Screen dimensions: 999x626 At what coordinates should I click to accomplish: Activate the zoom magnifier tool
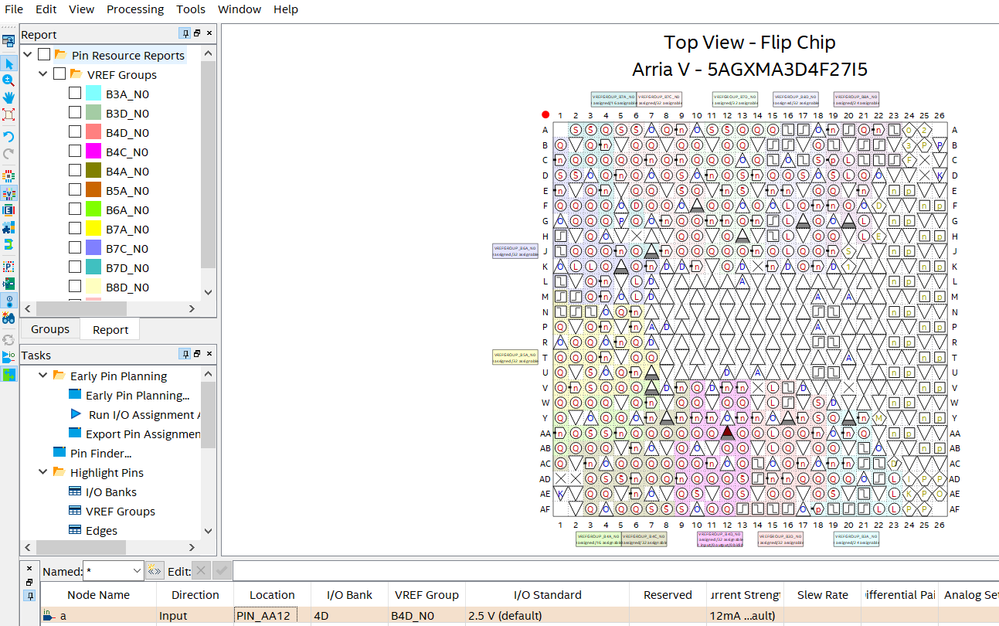pos(8,80)
